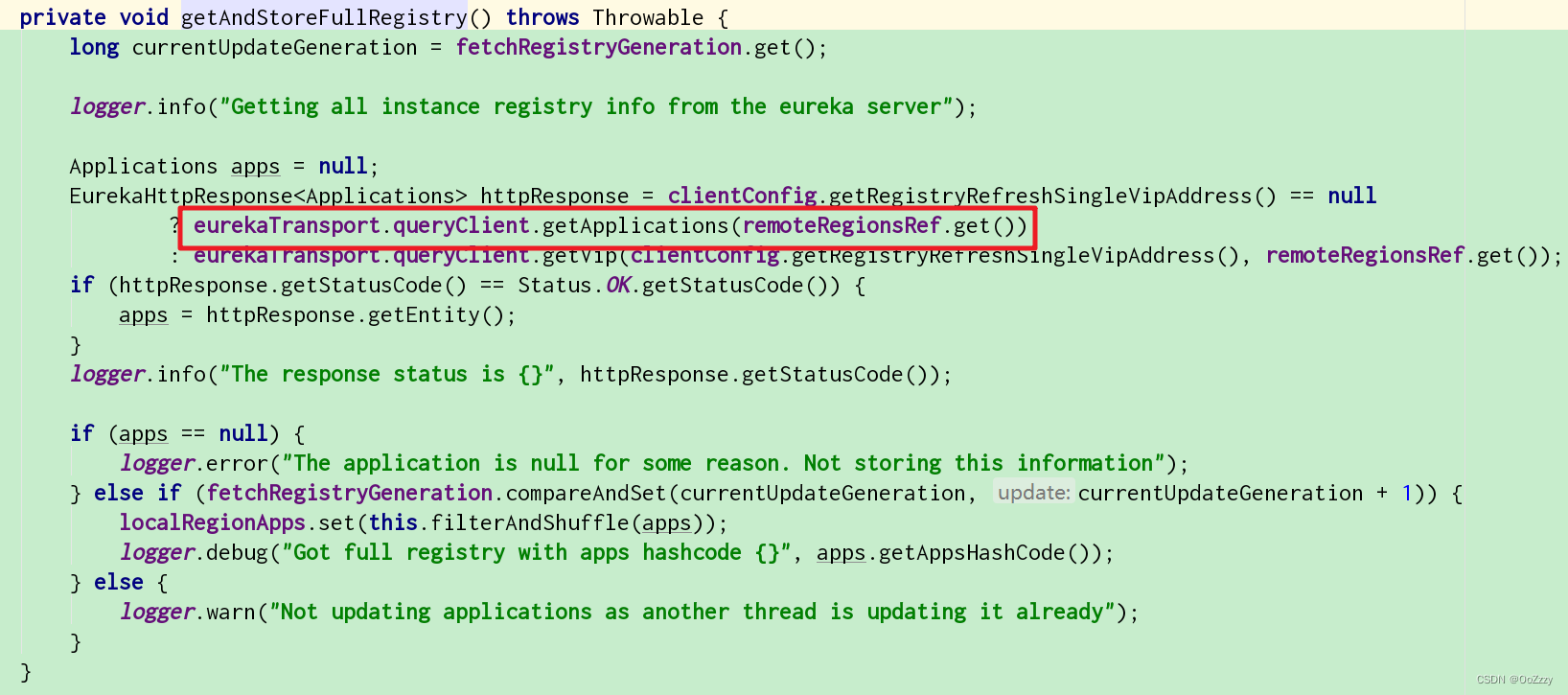Select the "Got full registry with apps hashcode" string
The image size is (1568, 695).
tap(537, 552)
